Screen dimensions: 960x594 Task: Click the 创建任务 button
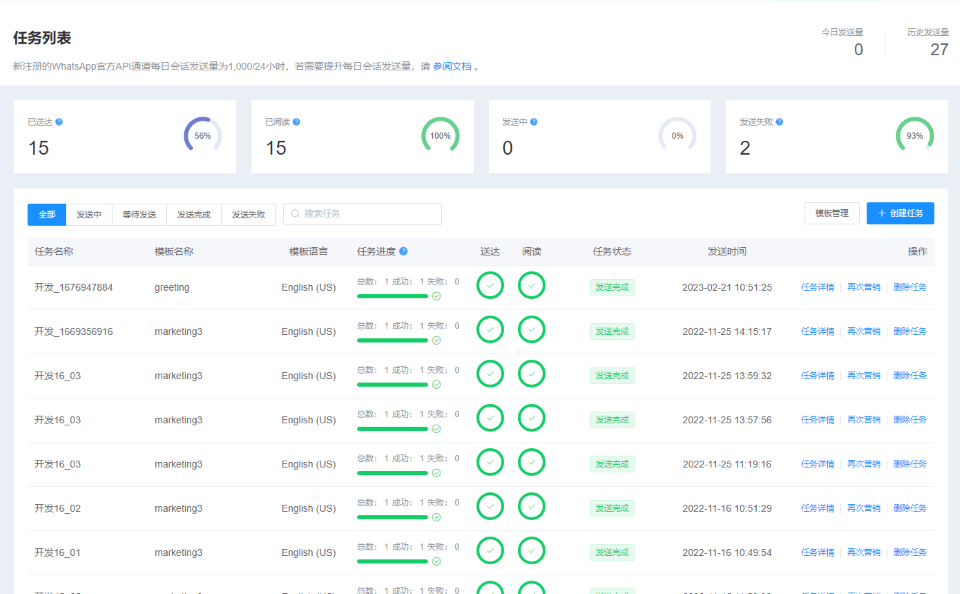pyautogui.click(x=900, y=213)
